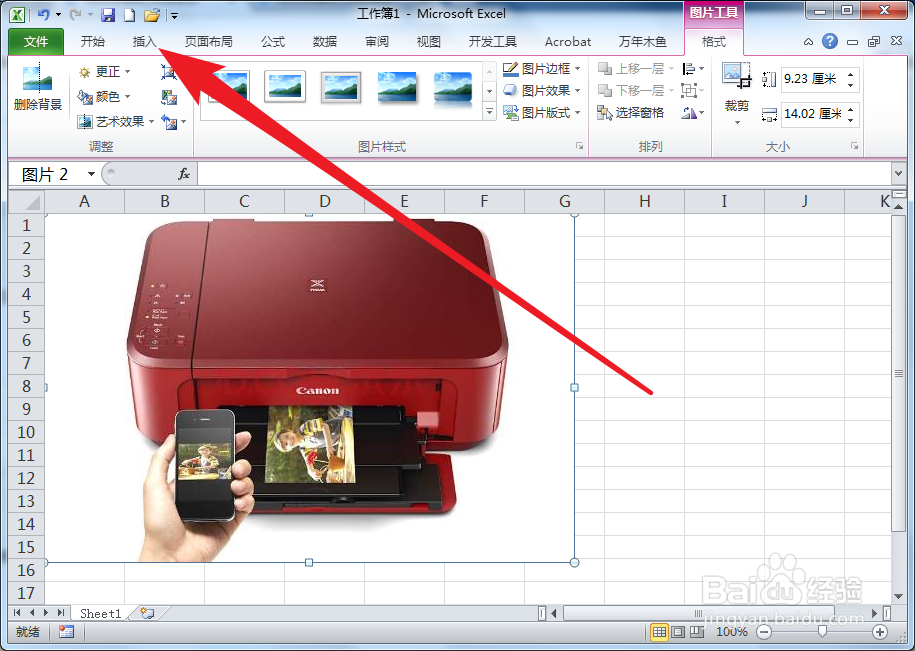Switch to the Data (数据) tab
Viewport: 915px width, 651px height.
click(x=324, y=41)
